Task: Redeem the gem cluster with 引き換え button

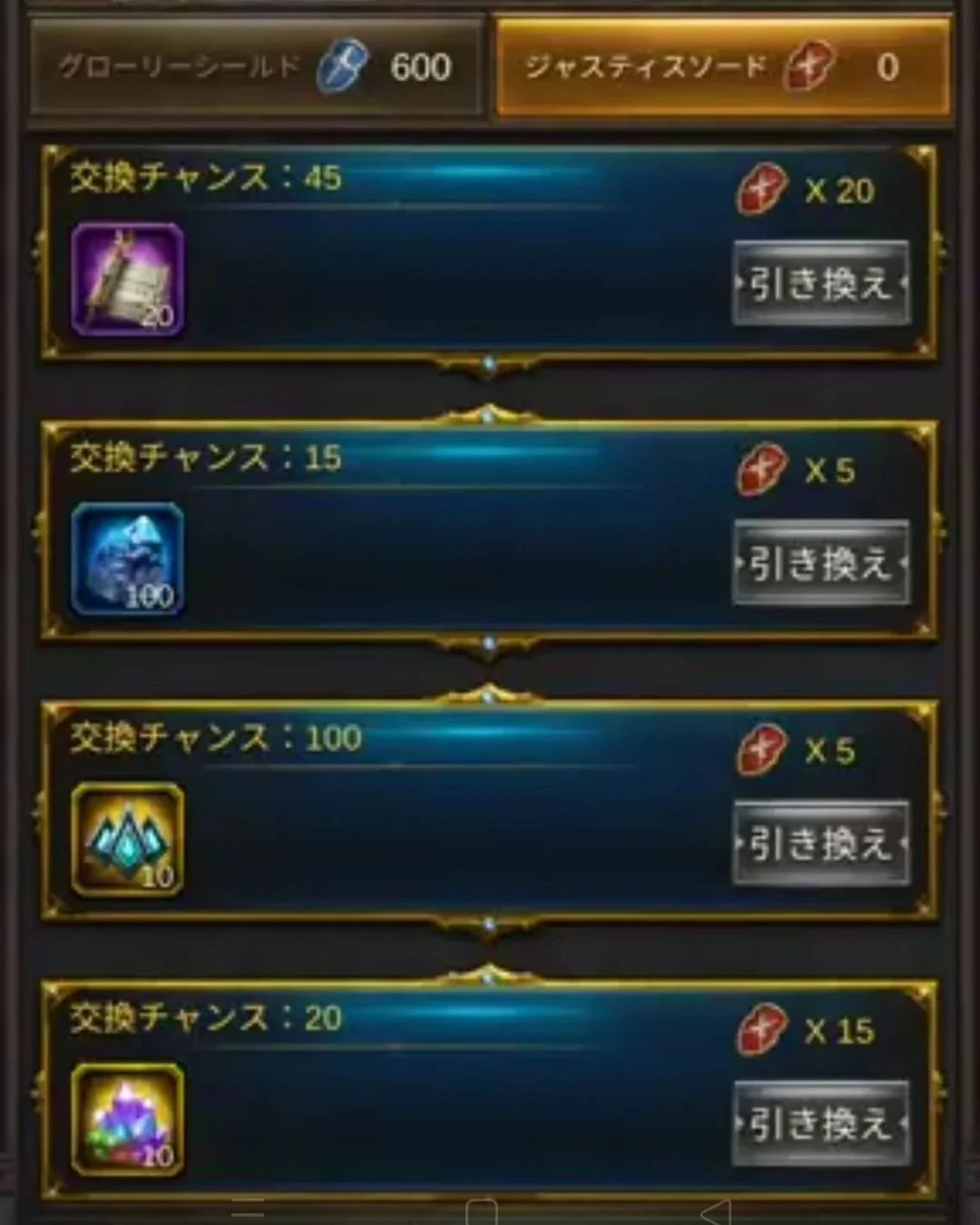Action: click(821, 1123)
